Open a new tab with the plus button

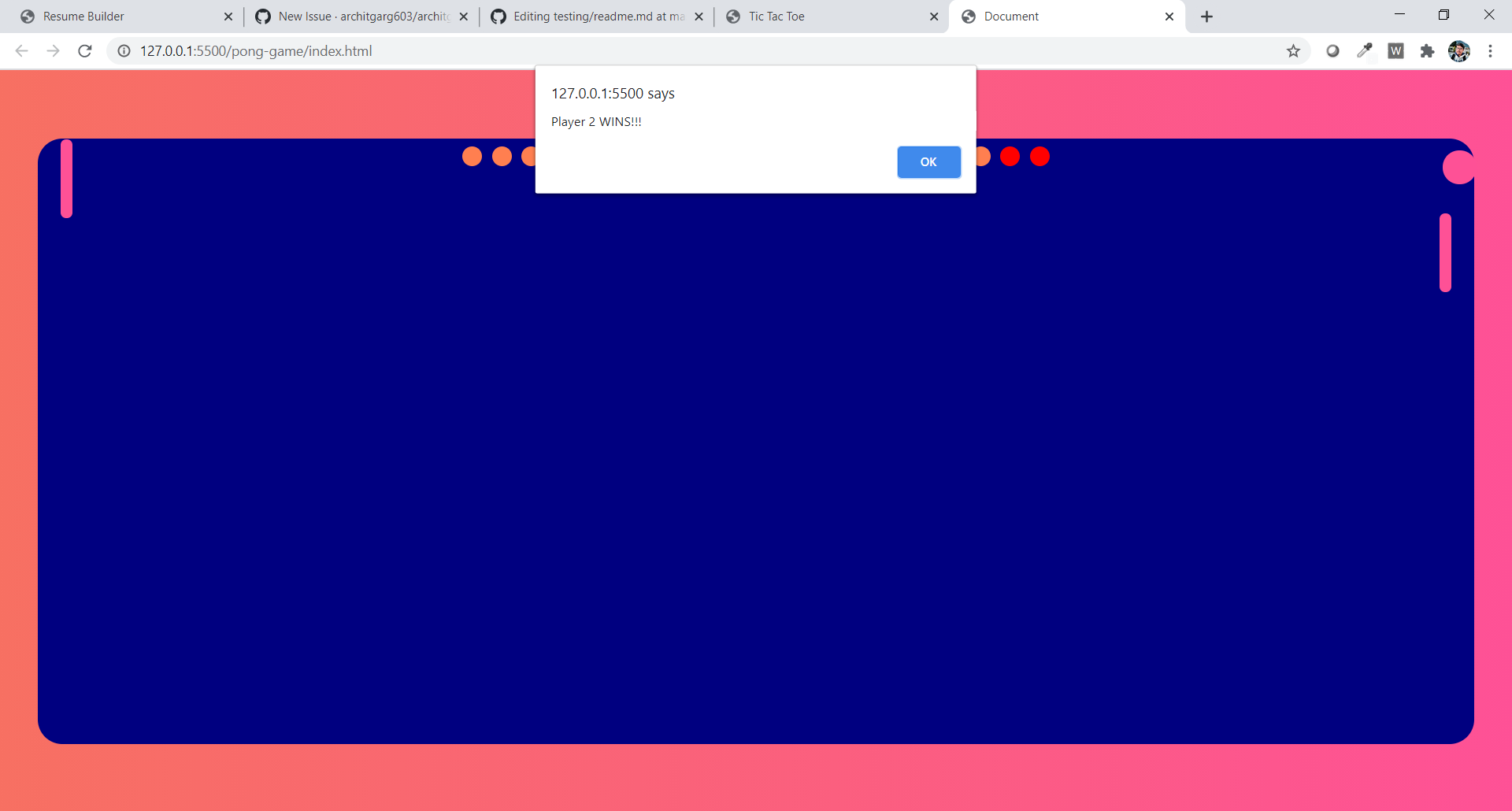pyautogui.click(x=1206, y=16)
